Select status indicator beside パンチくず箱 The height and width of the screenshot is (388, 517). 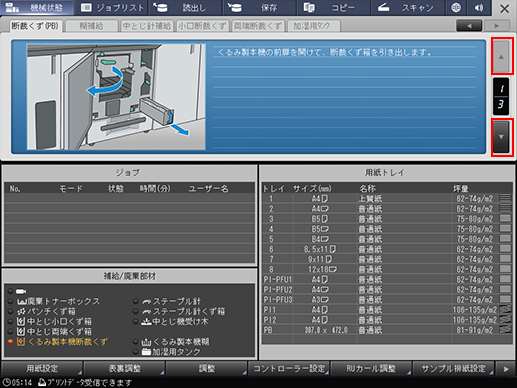pos(11,312)
